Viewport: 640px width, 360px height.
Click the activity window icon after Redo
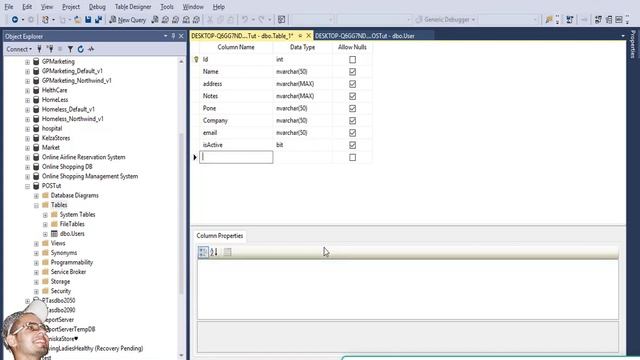click(x=282, y=20)
